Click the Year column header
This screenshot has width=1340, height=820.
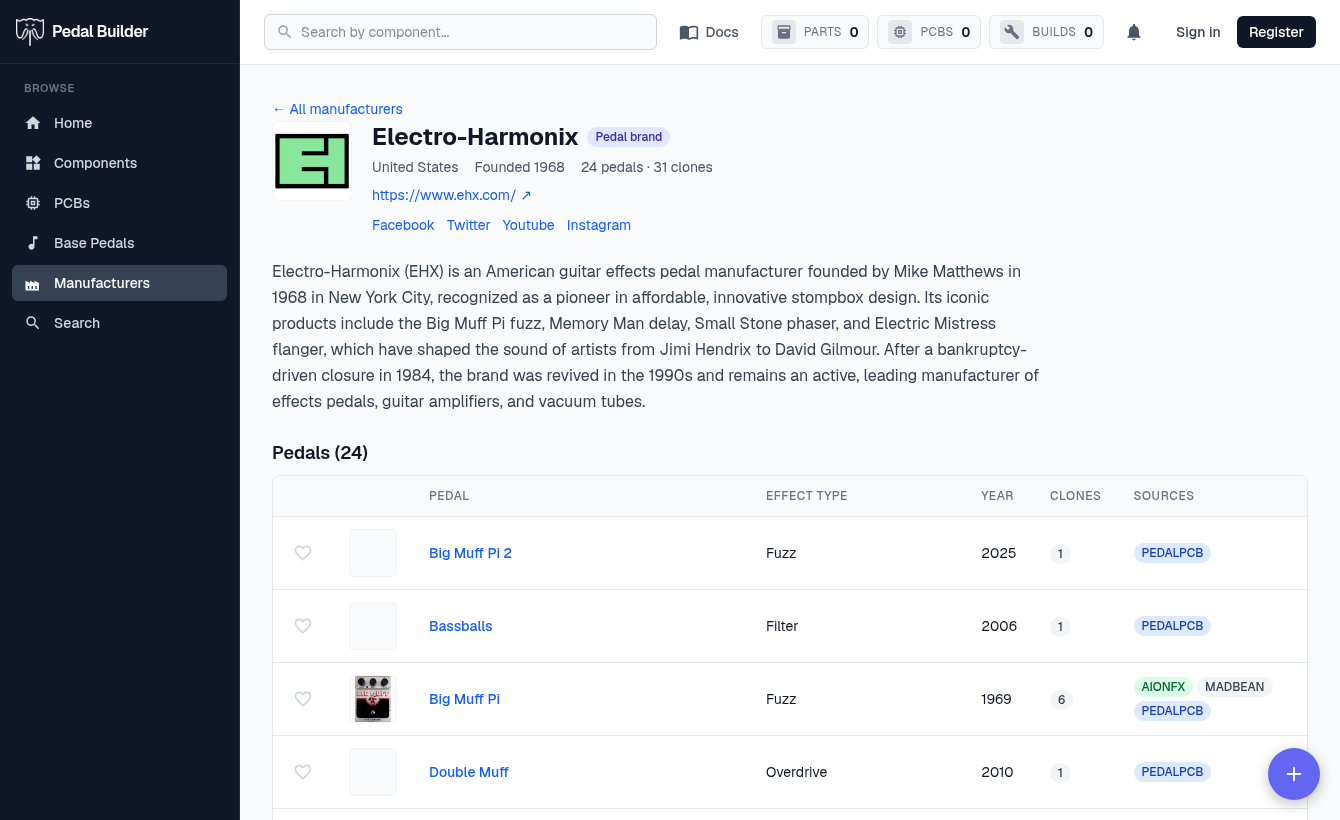[997, 496]
